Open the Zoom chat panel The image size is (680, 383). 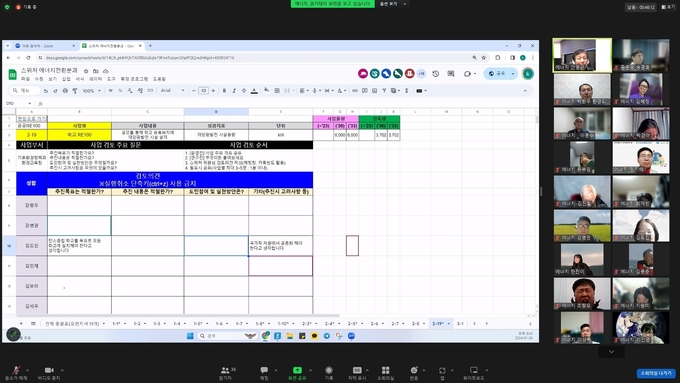264,373
